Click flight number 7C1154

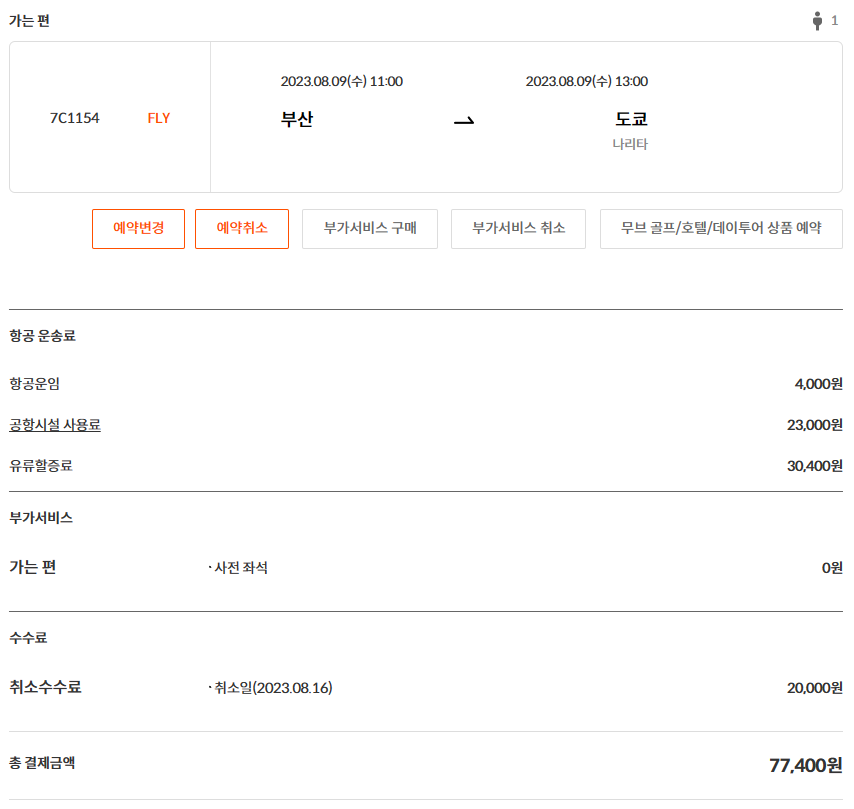75,118
